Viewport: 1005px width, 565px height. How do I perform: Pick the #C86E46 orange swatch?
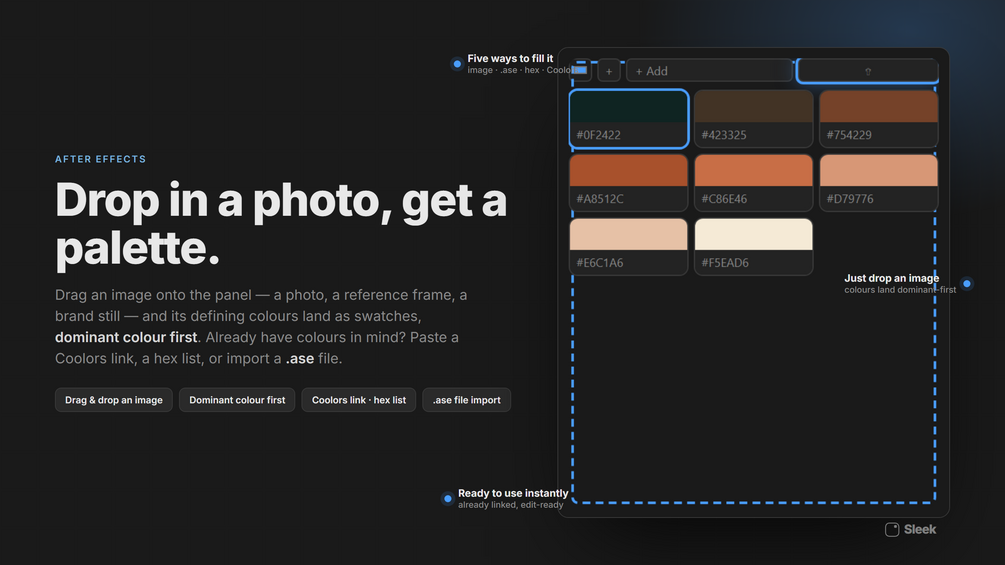tap(754, 183)
